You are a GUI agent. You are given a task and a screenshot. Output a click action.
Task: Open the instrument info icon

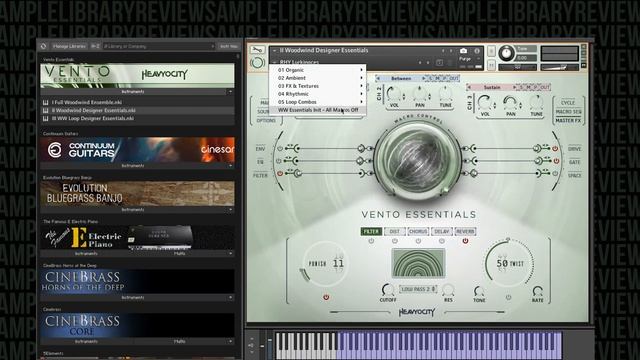click(x=477, y=51)
